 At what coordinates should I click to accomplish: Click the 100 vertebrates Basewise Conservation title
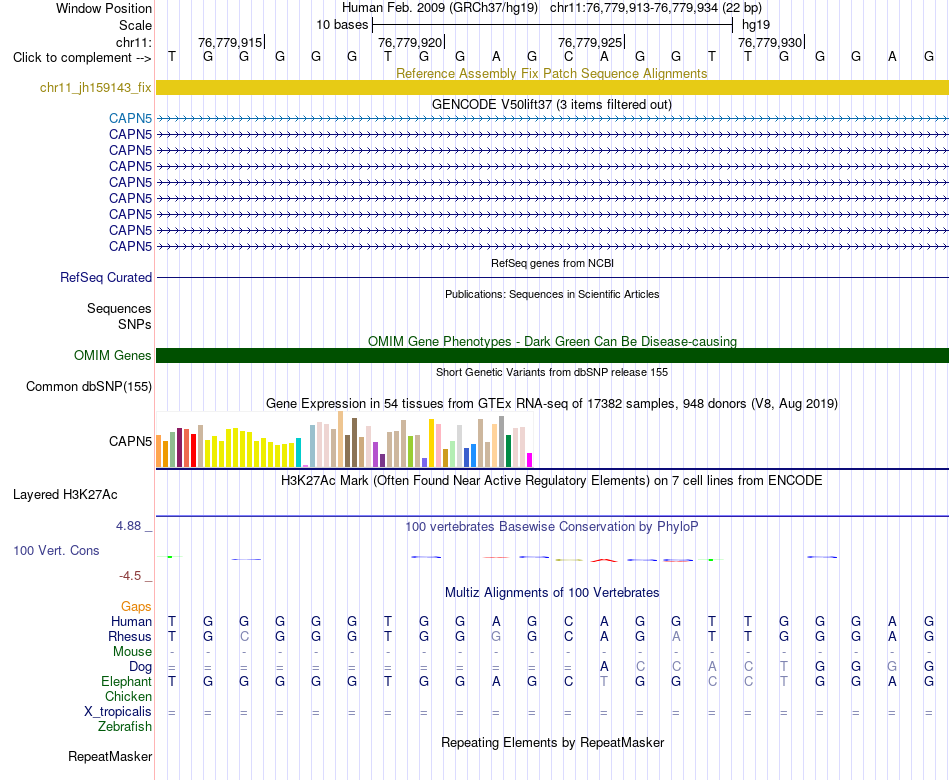[x=551, y=527]
